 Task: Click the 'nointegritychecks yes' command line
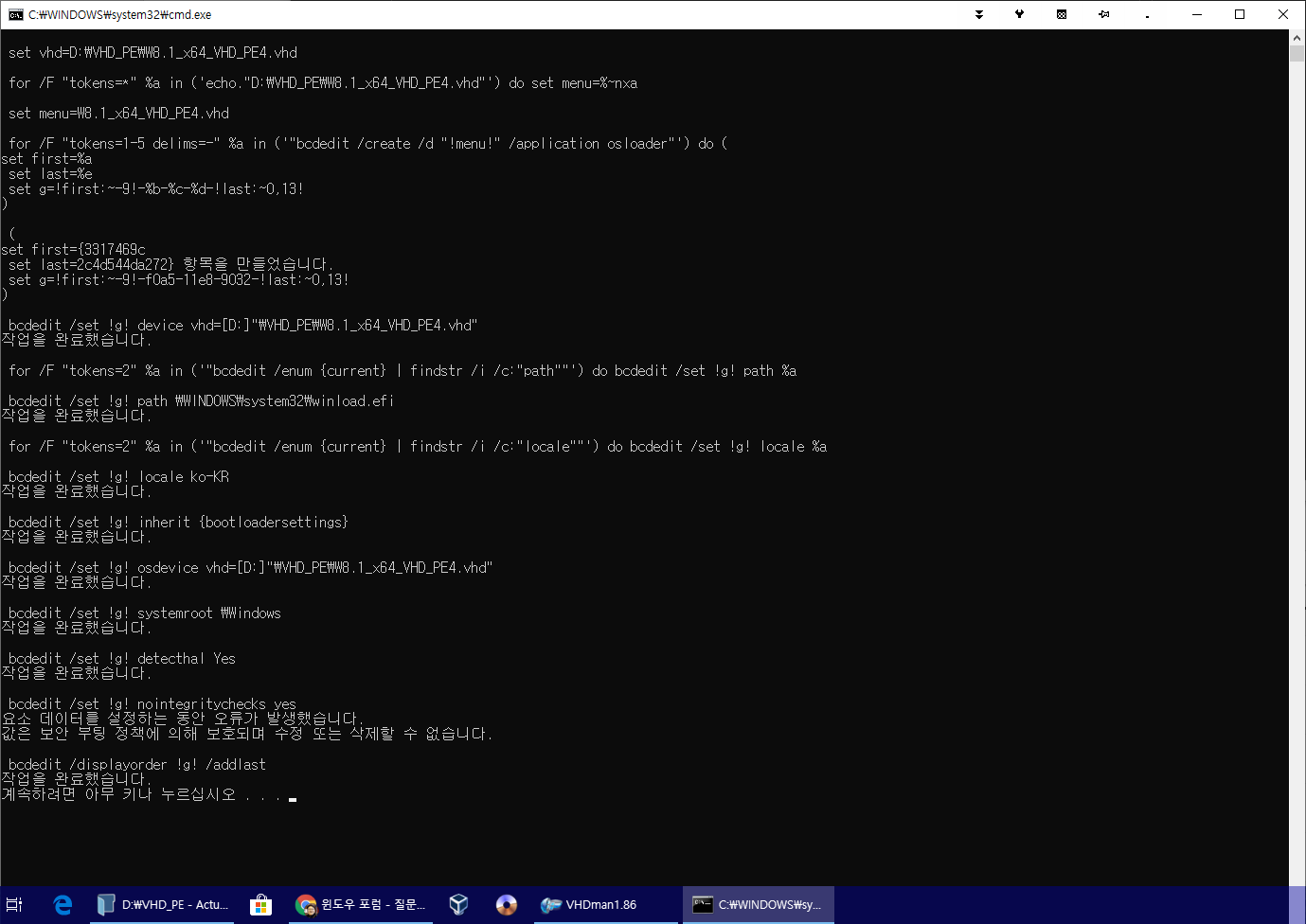[x=152, y=704]
